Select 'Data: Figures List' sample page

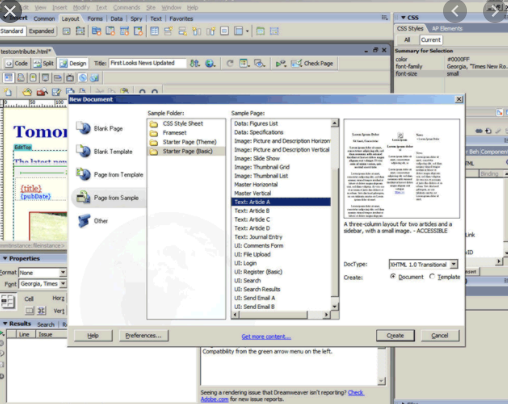pos(256,124)
